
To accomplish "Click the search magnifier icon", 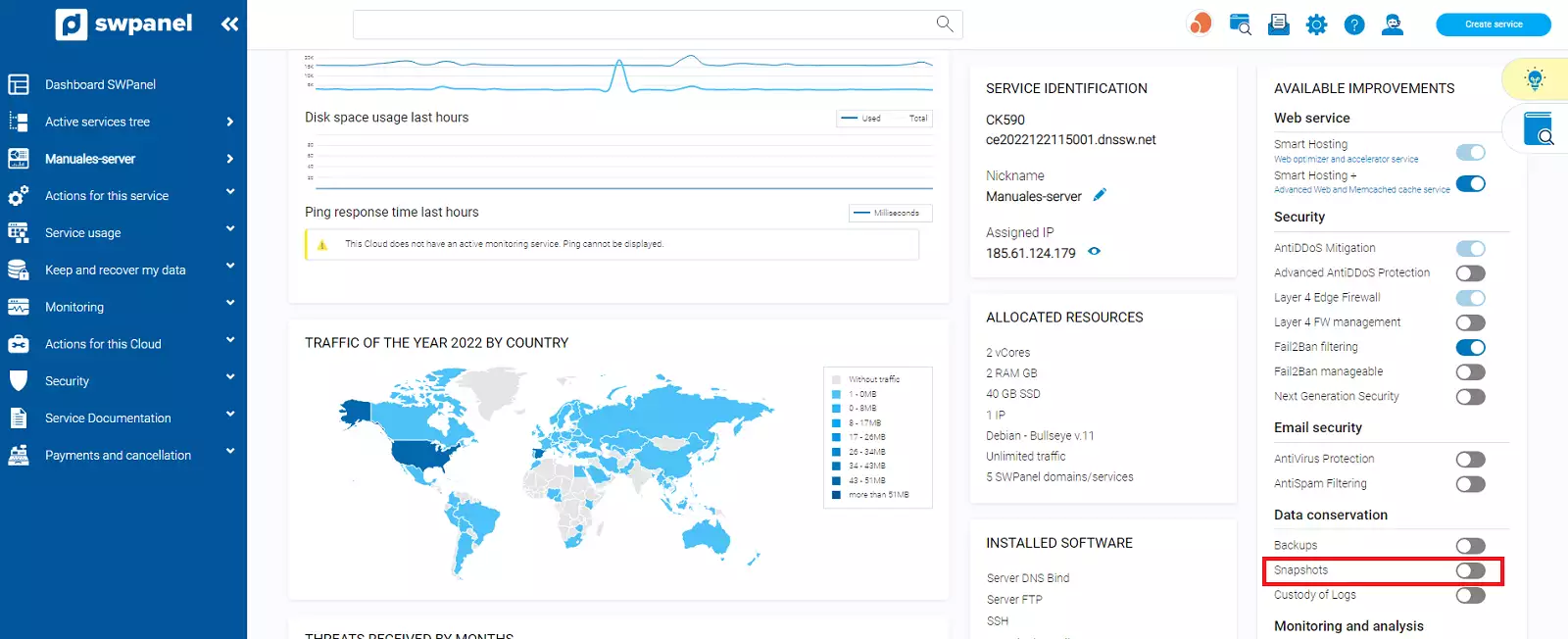I will [944, 24].
